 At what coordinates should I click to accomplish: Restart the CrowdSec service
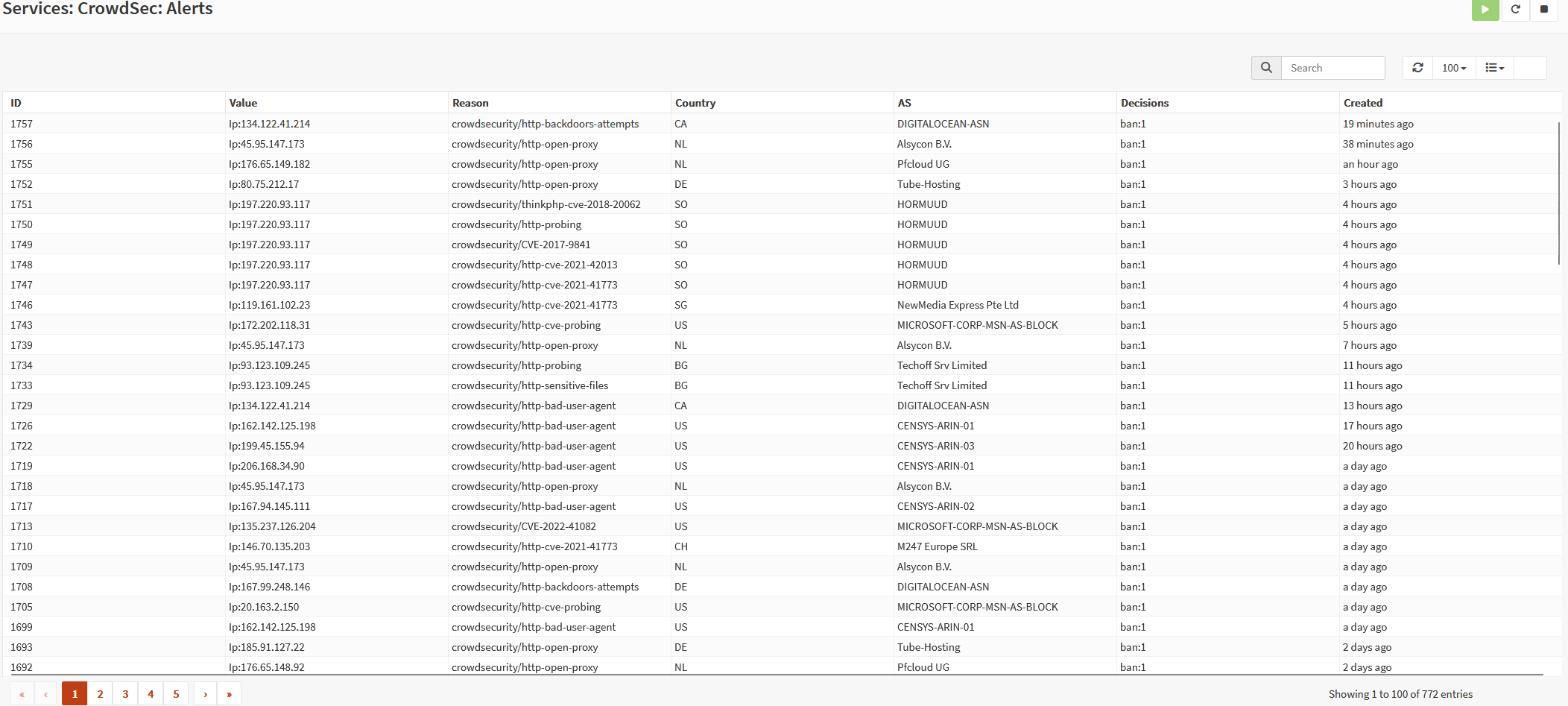tap(1515, 10)
